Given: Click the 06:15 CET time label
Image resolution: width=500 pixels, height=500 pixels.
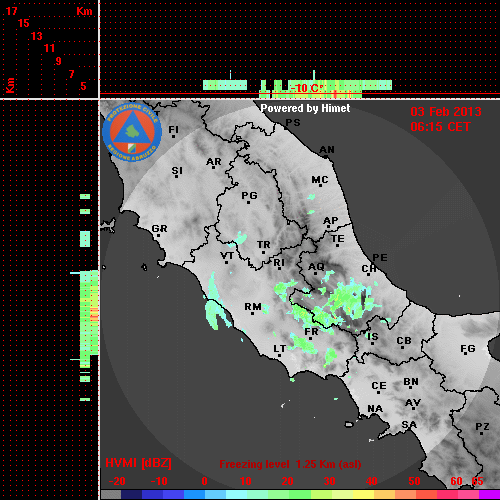Looking at the screenshot, I should pos(440,127).
